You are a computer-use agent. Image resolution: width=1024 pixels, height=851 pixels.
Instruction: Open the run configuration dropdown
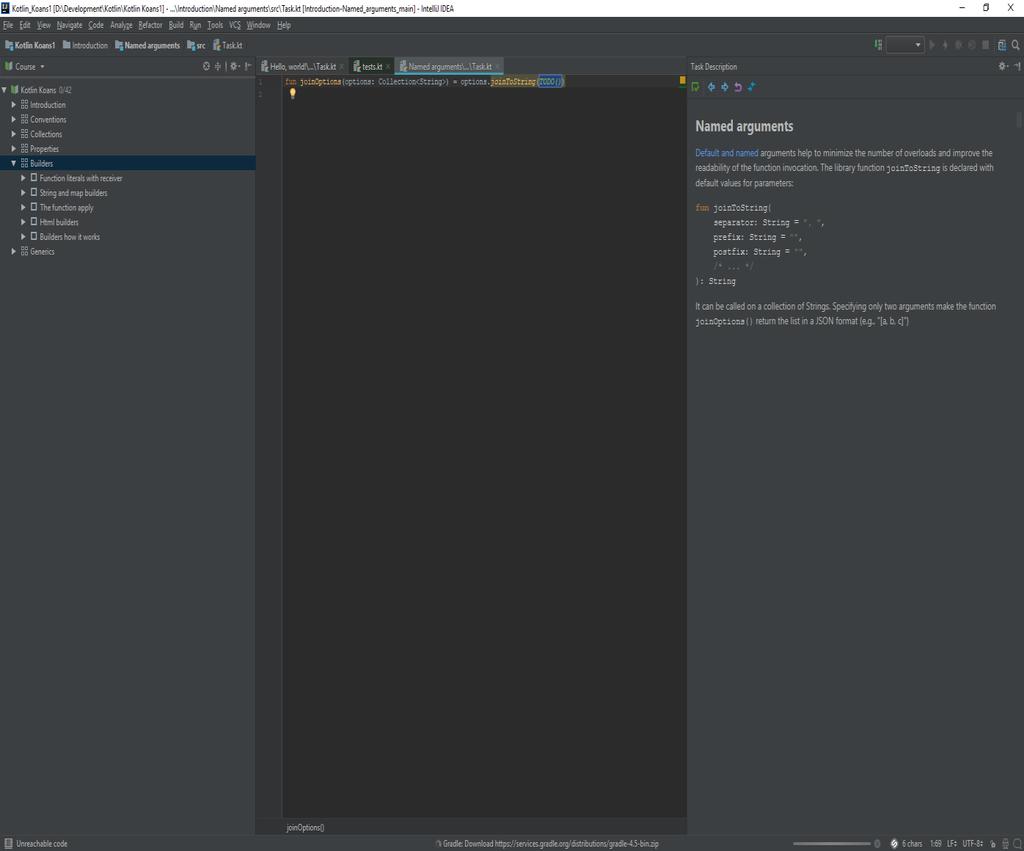(905, 45)
